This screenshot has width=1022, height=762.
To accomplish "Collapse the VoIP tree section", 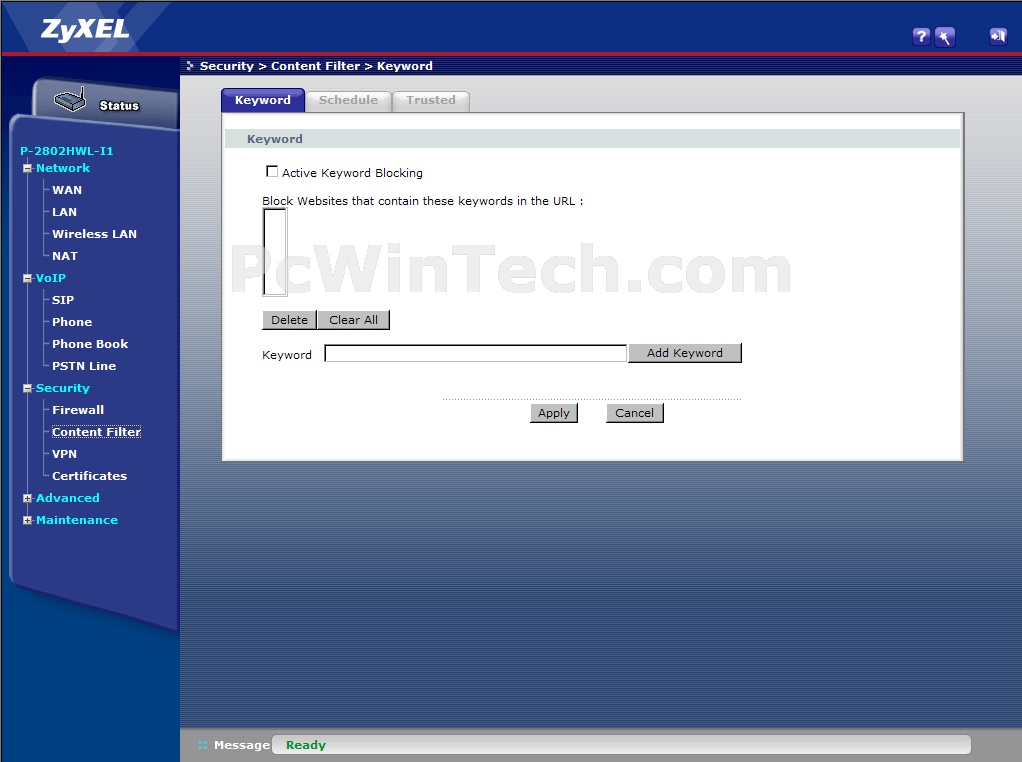I will (27, 278).
